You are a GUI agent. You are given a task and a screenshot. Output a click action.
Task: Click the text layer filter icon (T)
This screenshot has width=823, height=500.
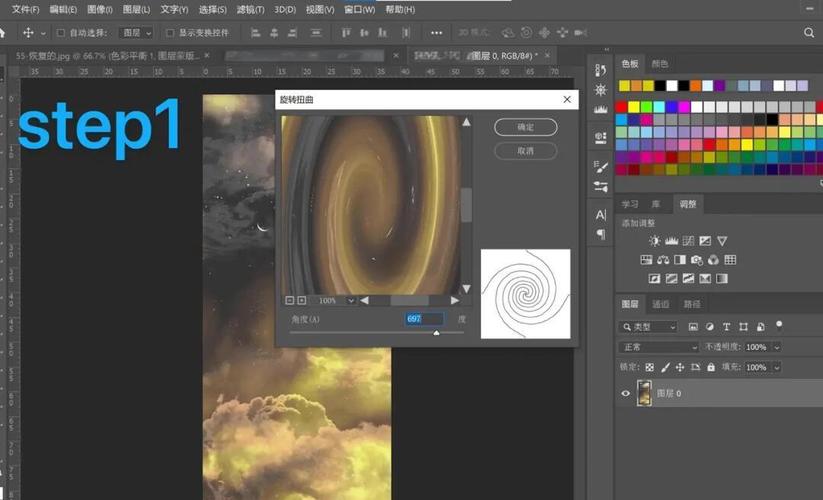click(x=743, y=327)
